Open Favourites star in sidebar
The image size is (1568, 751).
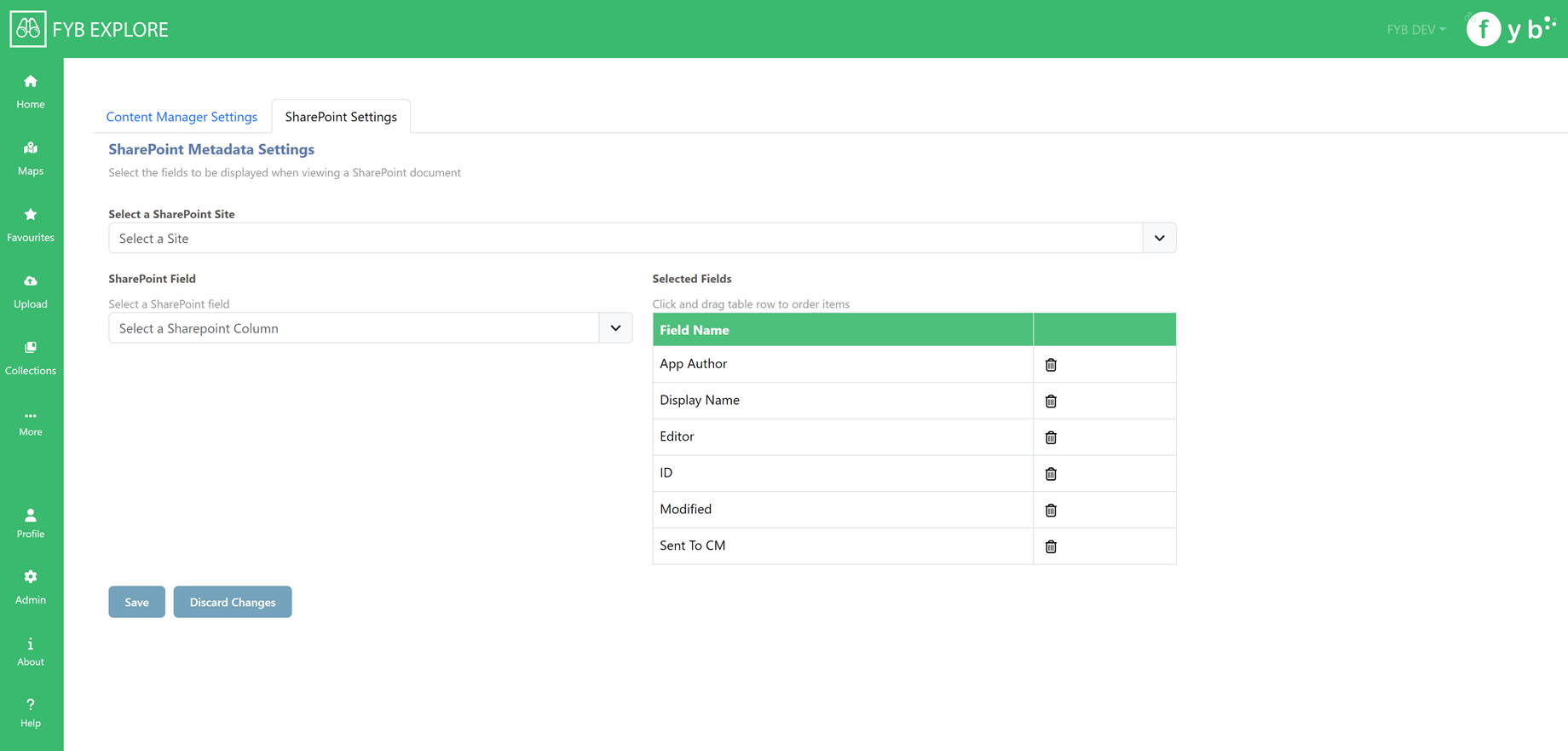pyautogui.click(x=31, y=224)
